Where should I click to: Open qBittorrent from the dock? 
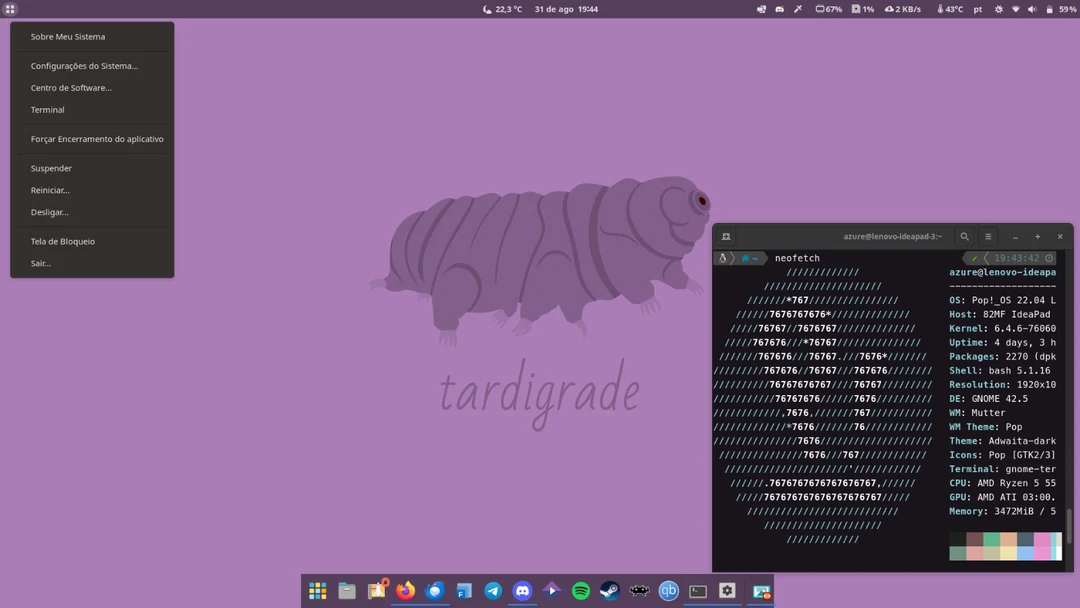(x=669, y=591)
